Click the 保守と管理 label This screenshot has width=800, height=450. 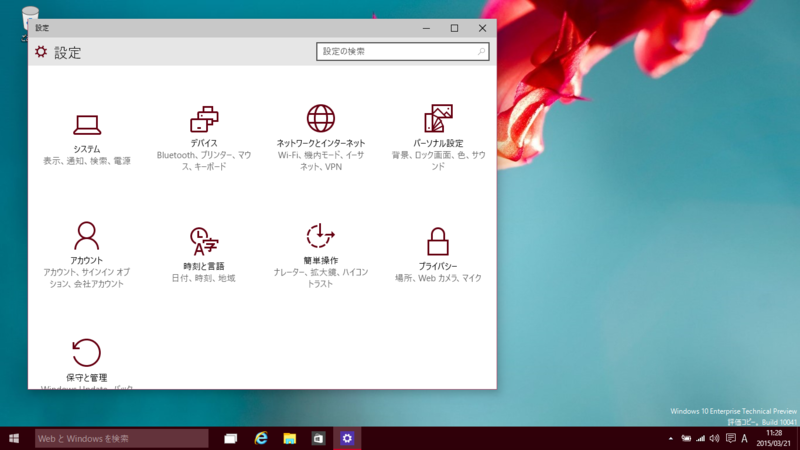pos(87,378)
